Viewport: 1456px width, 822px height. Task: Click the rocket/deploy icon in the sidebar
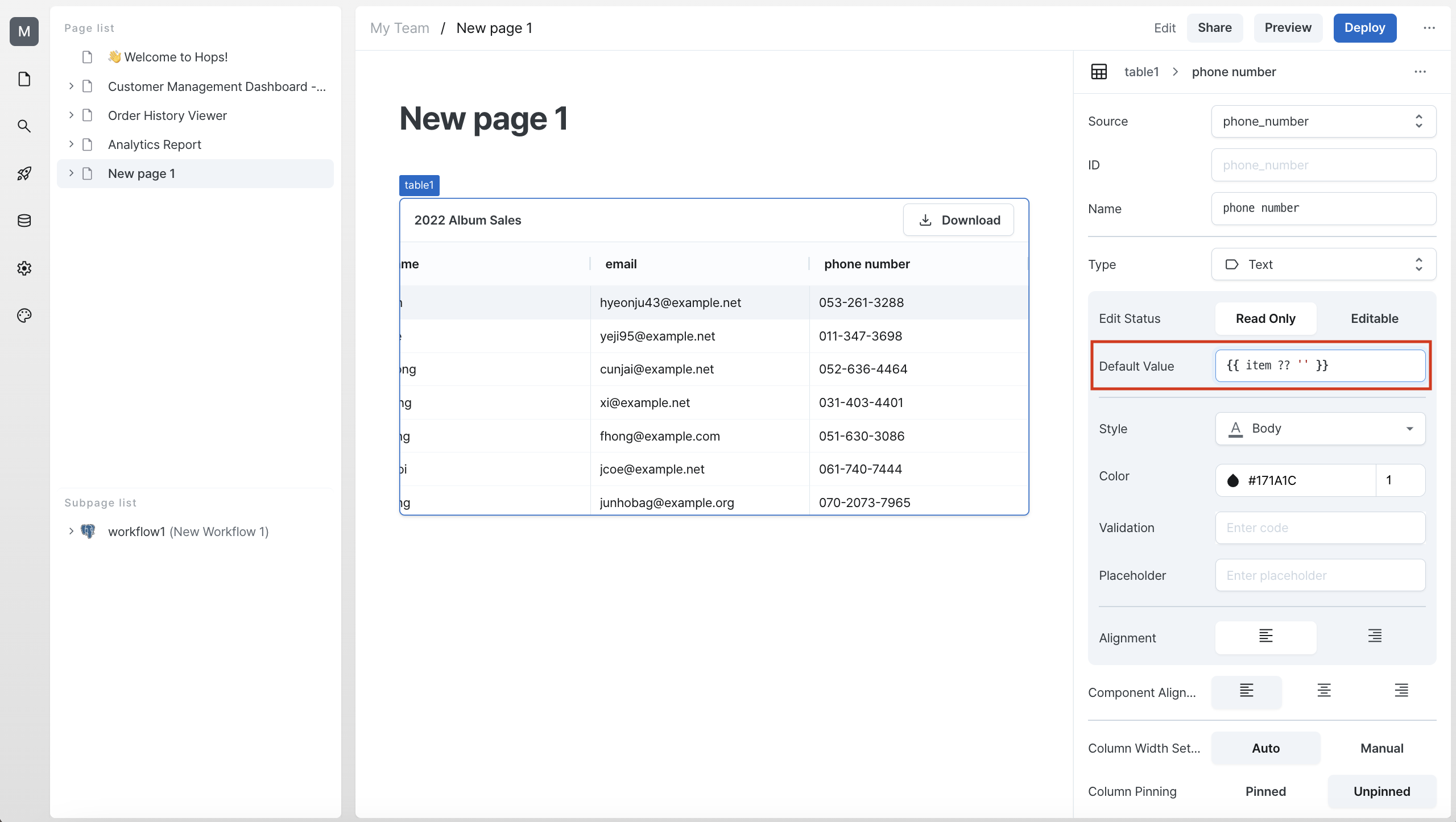(x=25, y=173)
